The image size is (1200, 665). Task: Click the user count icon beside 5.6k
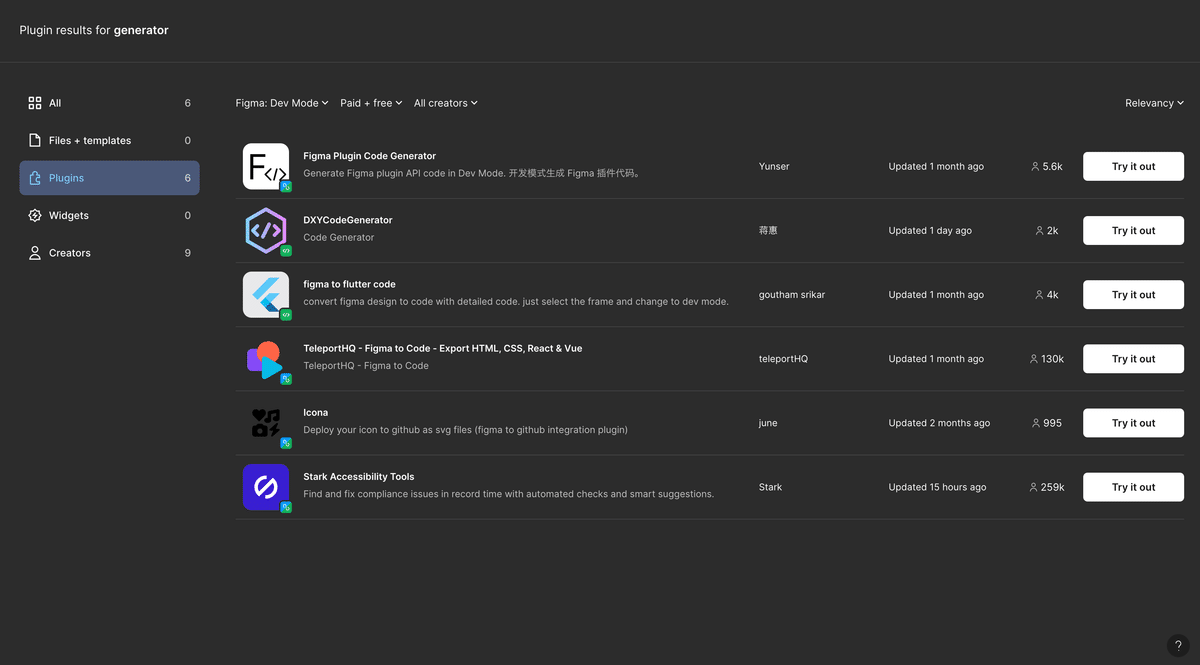pos(1035,167)
